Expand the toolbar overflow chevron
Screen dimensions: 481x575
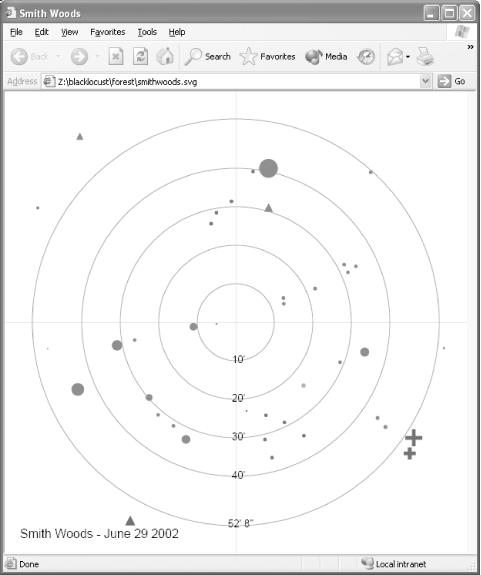click(470, 47)
